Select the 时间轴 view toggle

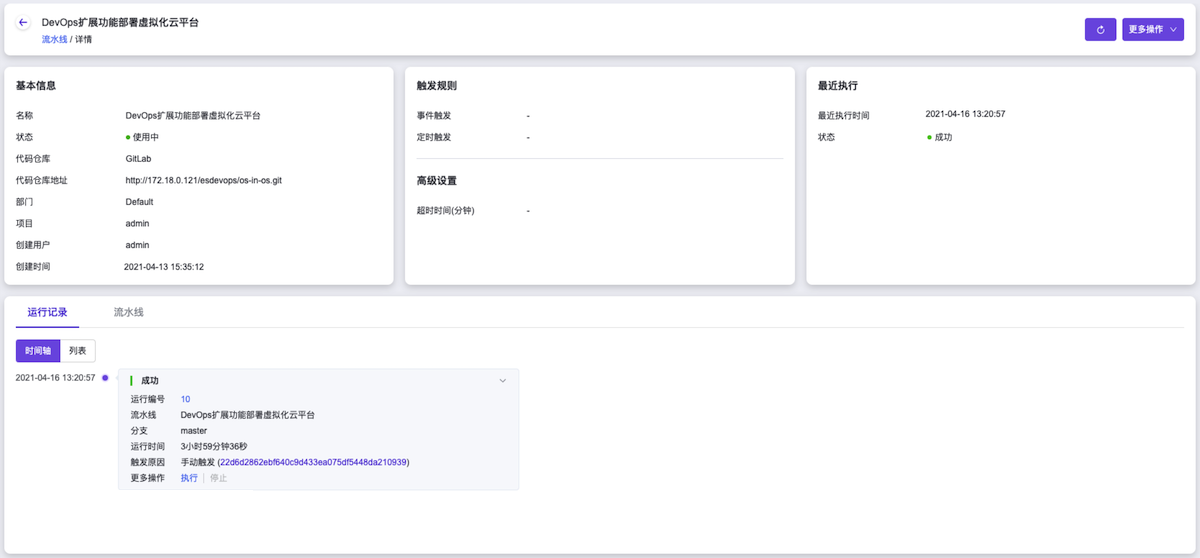pyautogui.click(x=38, y=350)
